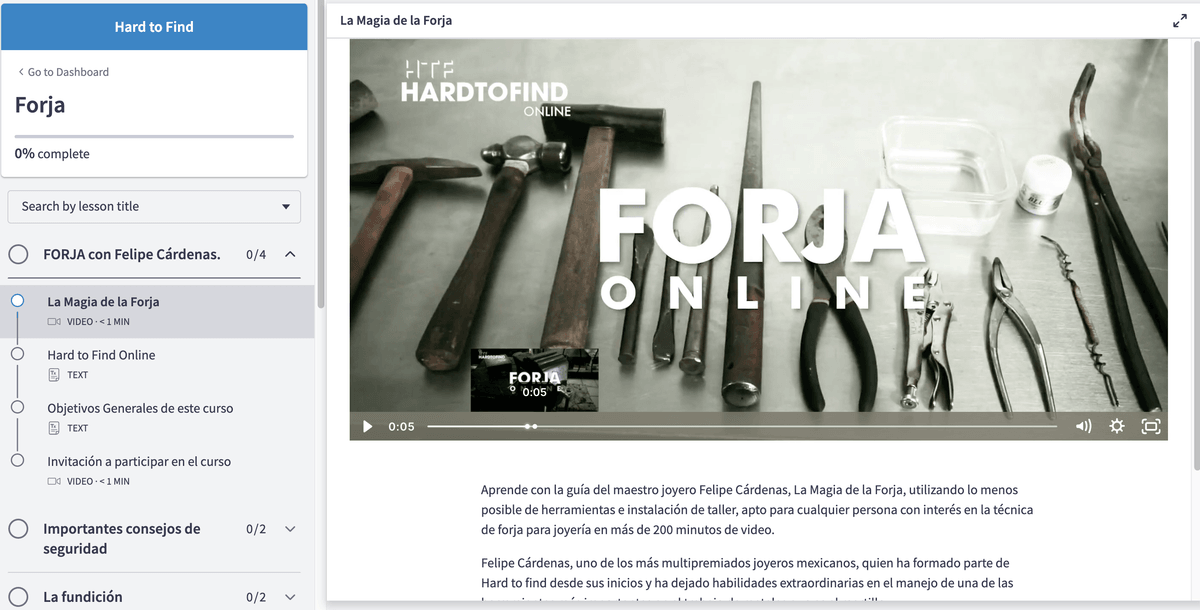This screenshot has width=1200, height=610.
Task: Mute the video with the volume icon
Action: pyautogui.click(x=1084, y=426)
